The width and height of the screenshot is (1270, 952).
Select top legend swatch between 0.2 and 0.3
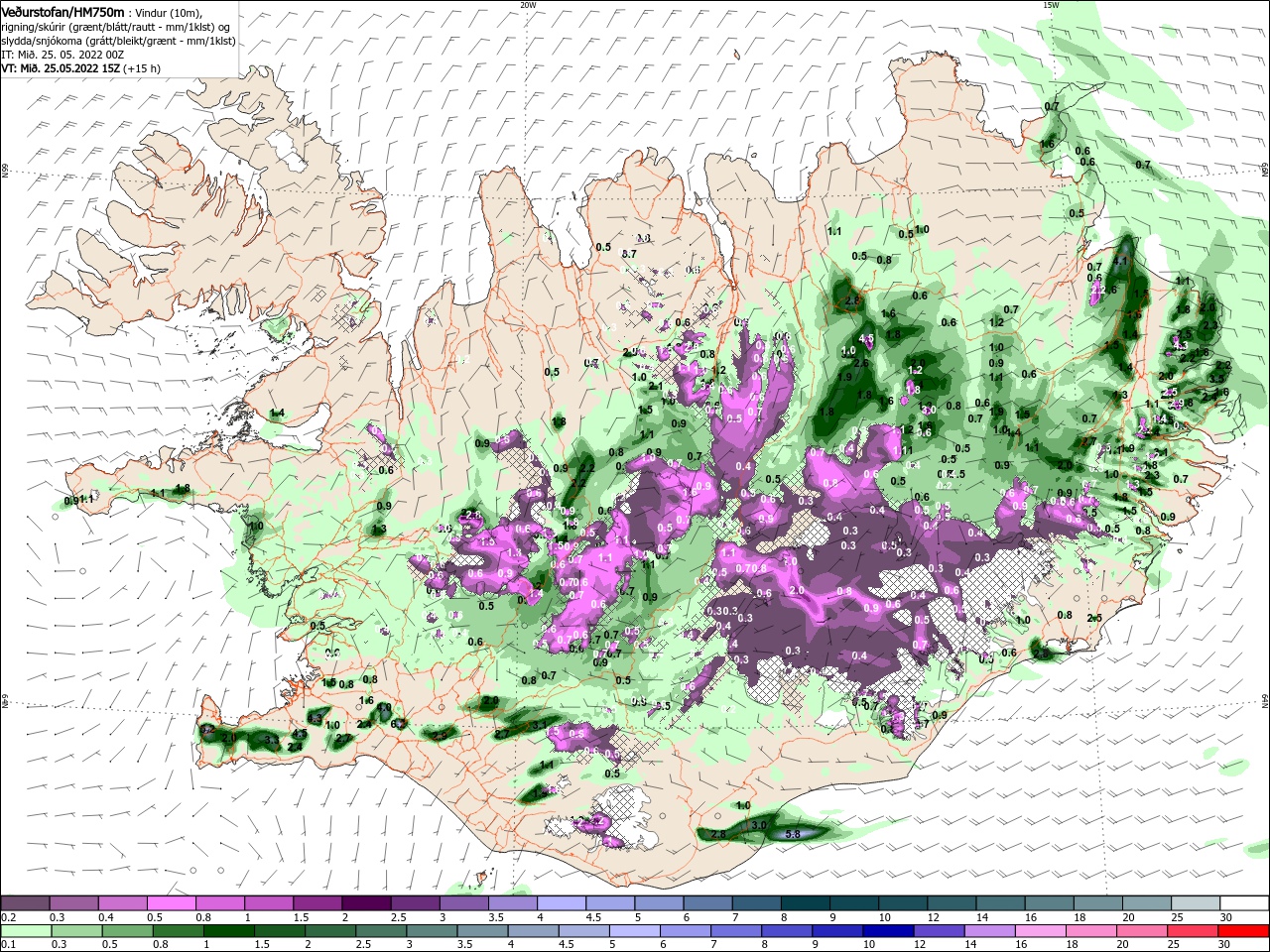pos(26,903)
